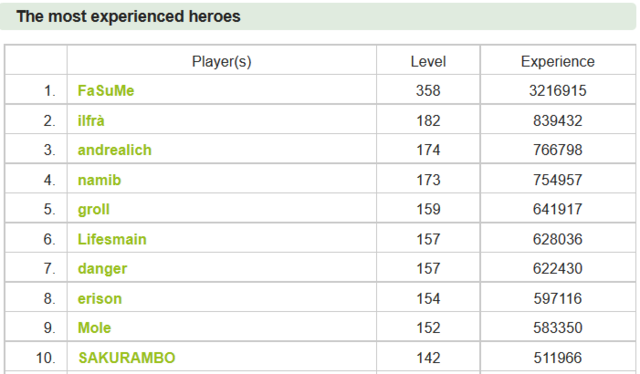
Task: Open danger player profile link
Action: [x=102, y=269]
